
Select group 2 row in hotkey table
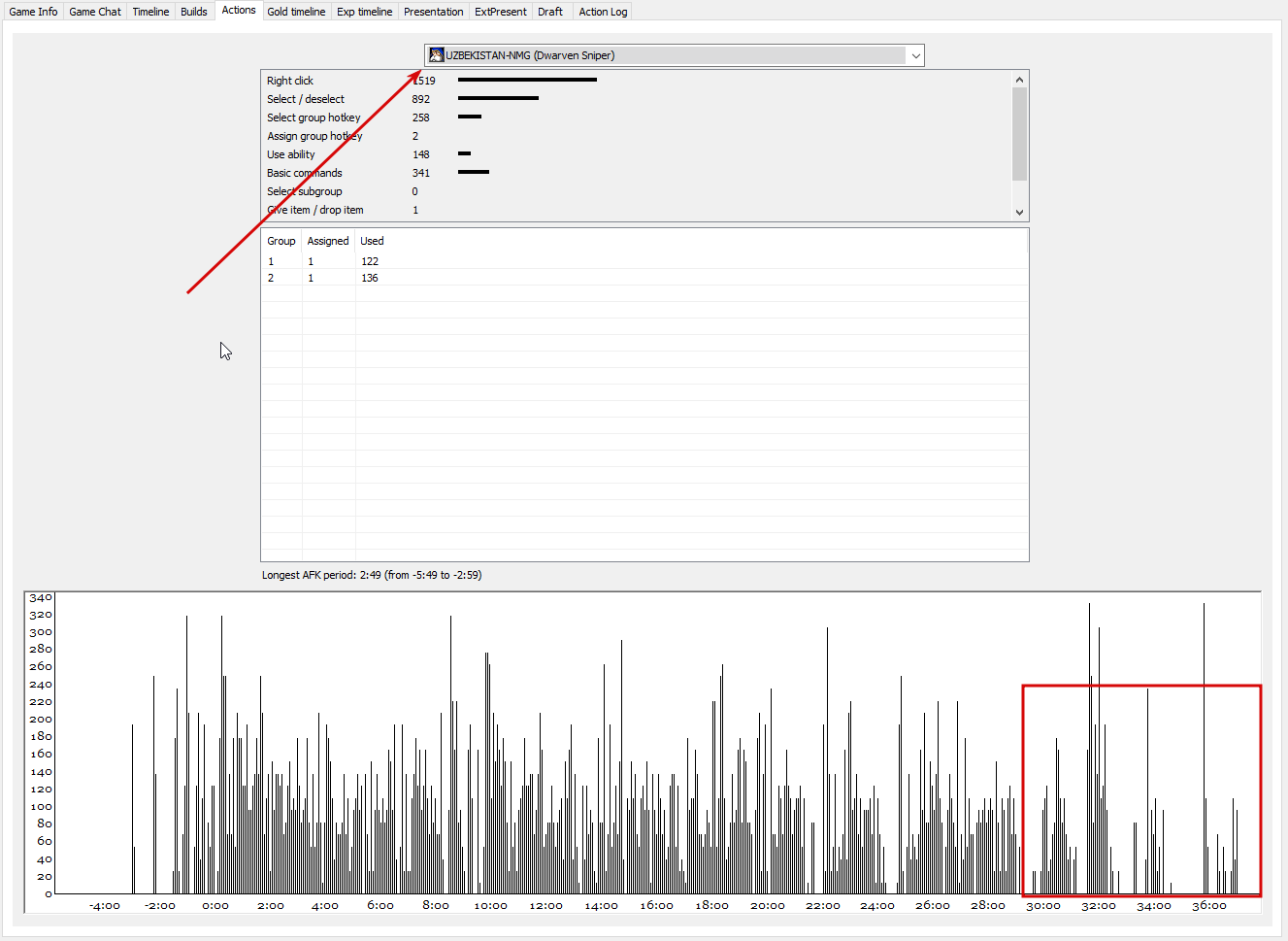coord(644,278)
